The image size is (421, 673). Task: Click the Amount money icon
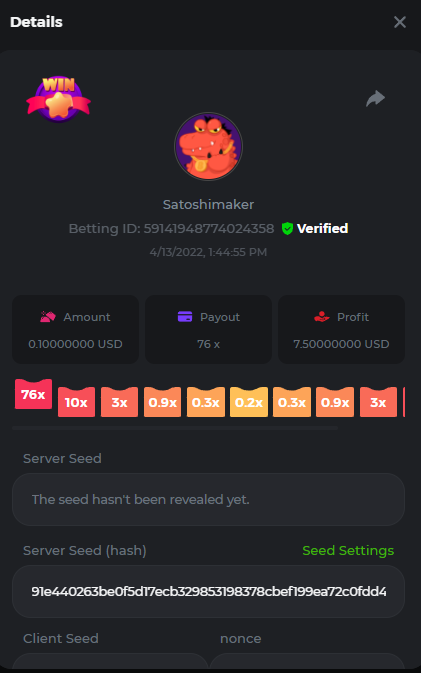click(48, 317)
